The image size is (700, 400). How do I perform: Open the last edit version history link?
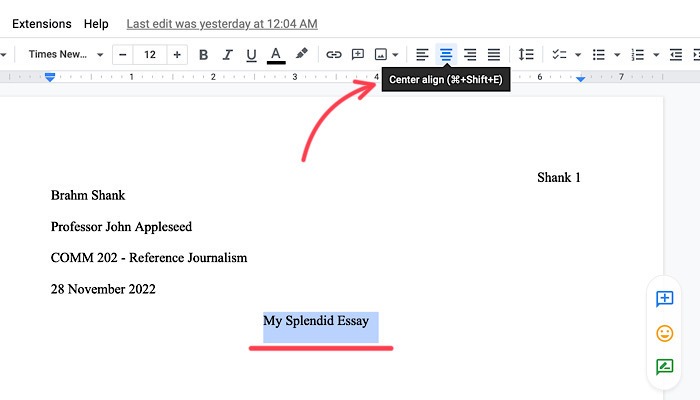tap(222, 24)
